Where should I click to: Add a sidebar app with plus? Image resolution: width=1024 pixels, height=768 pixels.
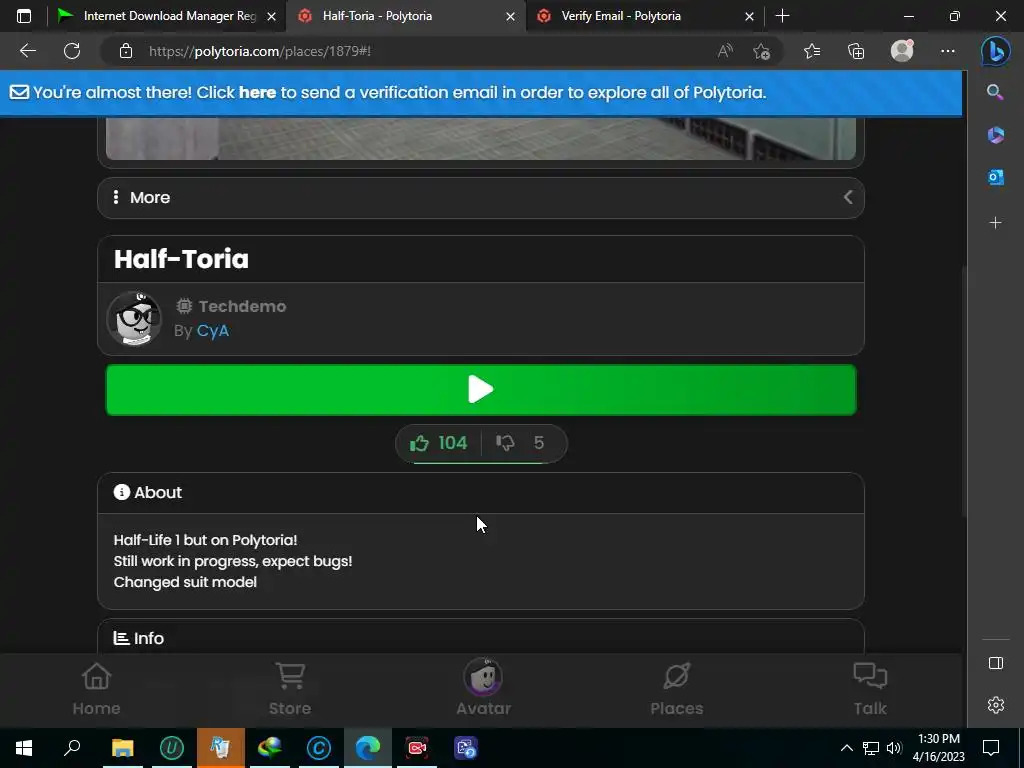(x=995, y=223)
